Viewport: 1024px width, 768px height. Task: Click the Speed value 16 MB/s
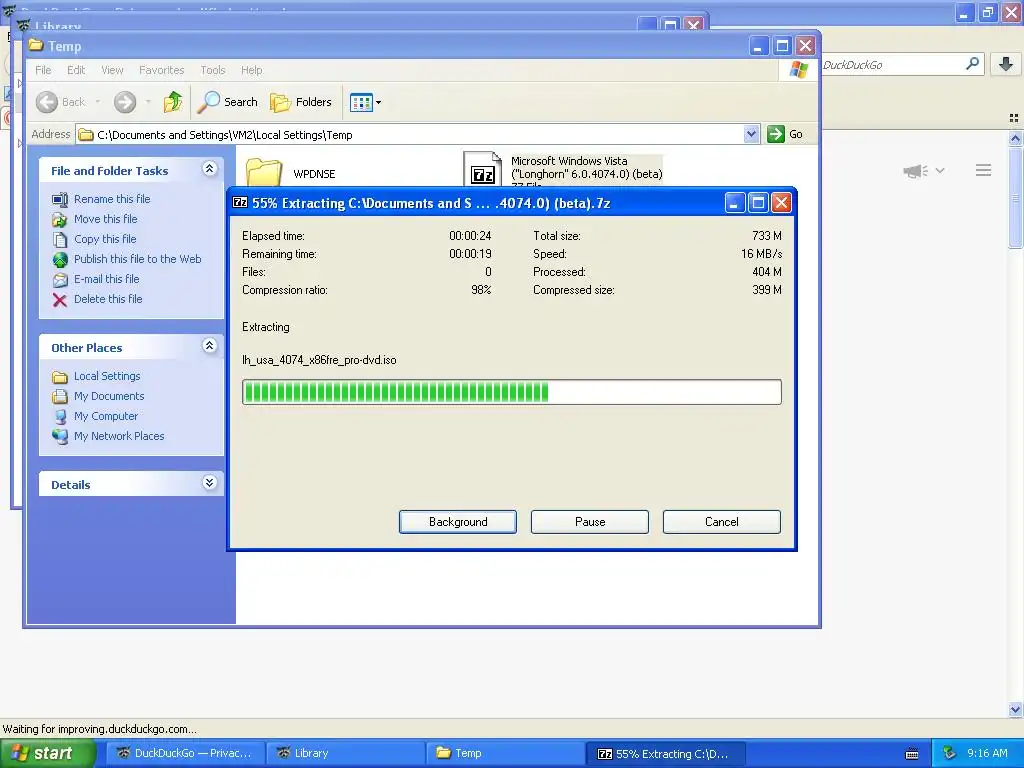pos(761,253)
